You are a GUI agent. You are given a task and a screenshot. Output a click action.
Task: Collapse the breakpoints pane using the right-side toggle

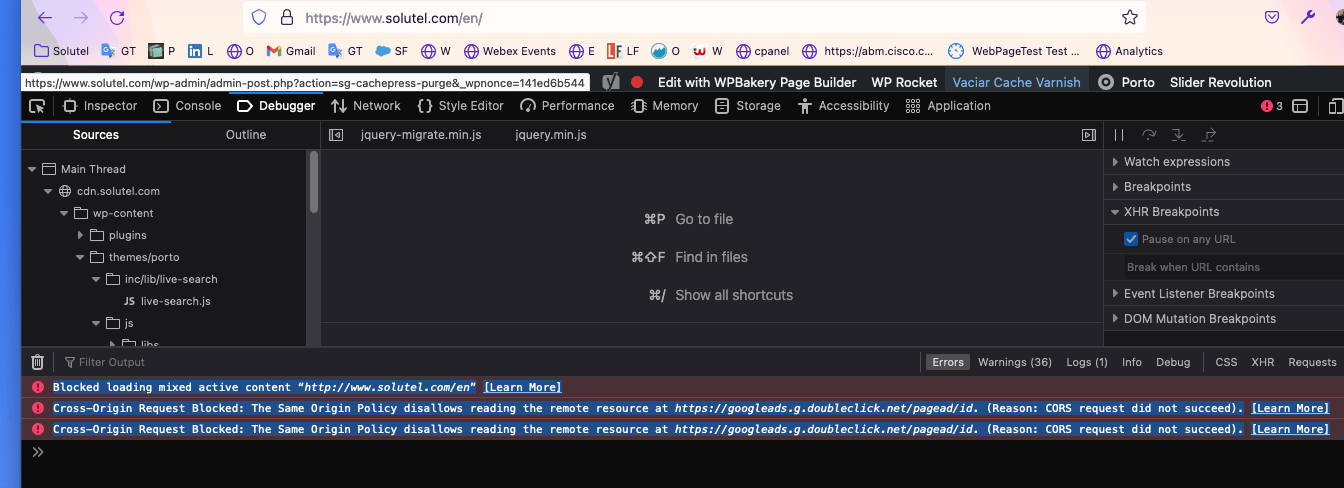(1089, 135)
